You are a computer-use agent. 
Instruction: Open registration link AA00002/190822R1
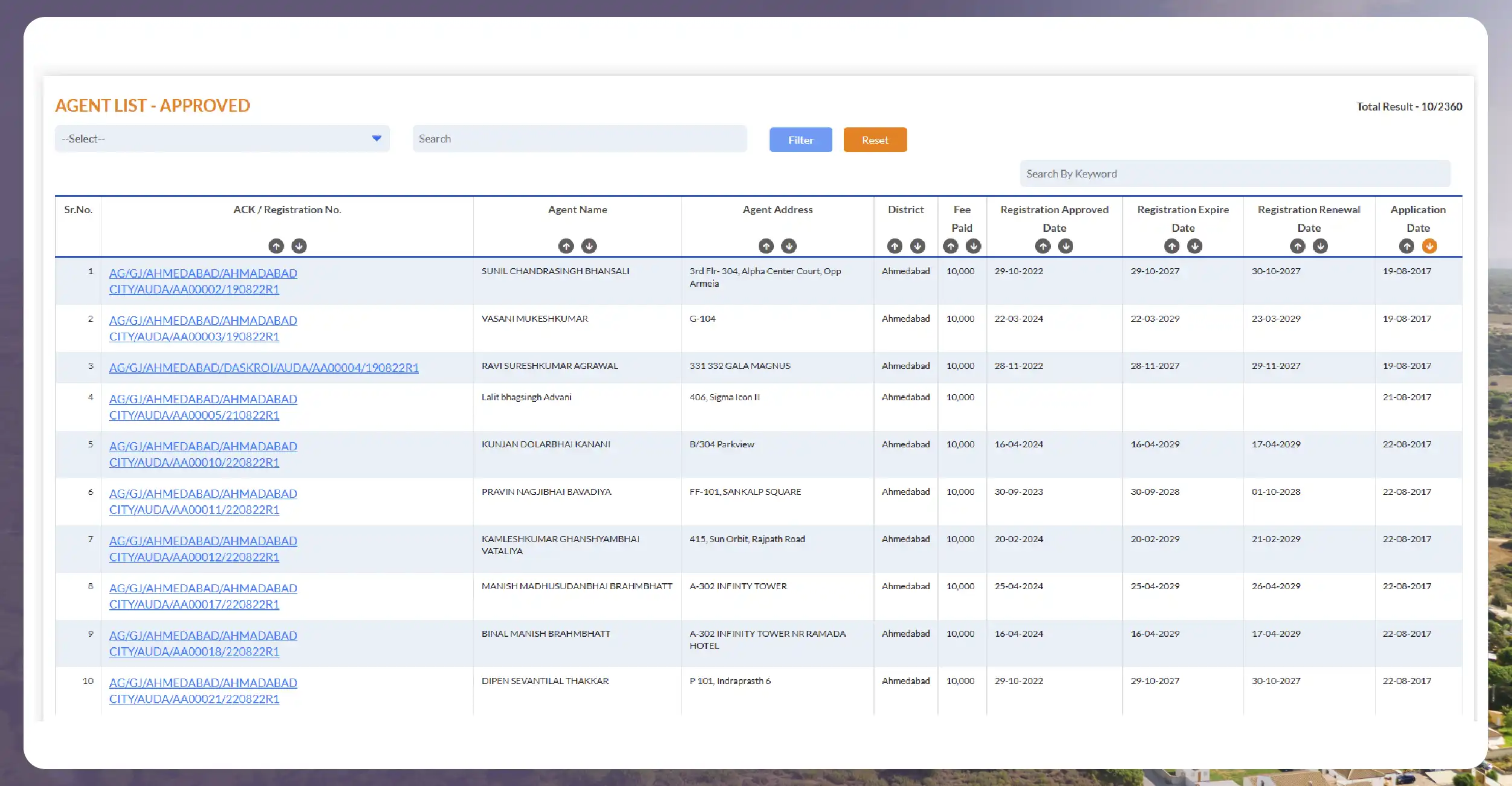click(194, 289)
